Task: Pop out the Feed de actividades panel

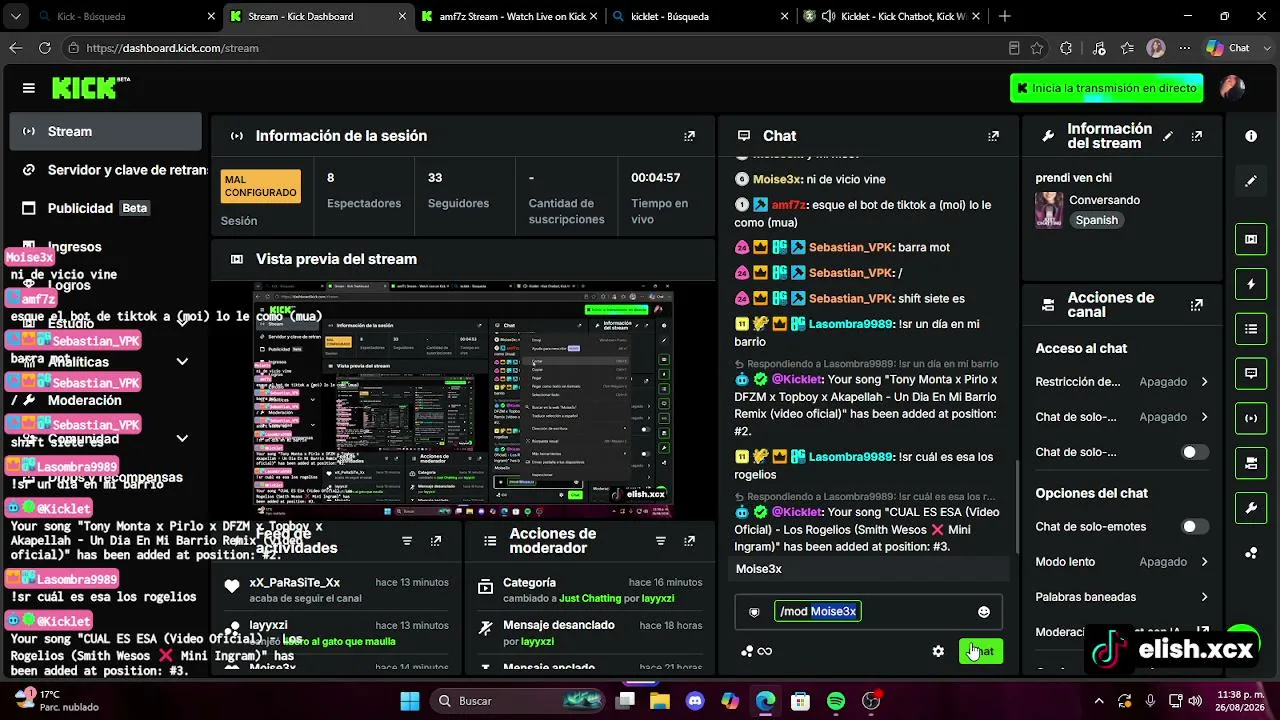Action: point(436,541)
